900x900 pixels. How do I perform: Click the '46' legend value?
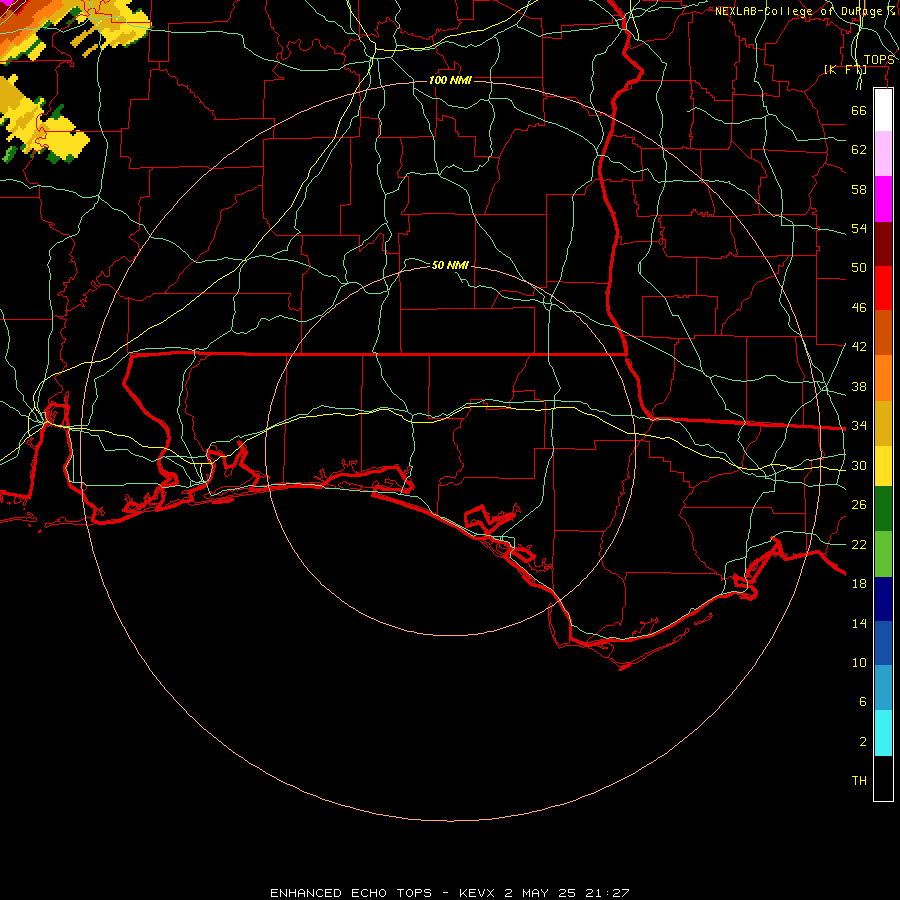(859, 308)
